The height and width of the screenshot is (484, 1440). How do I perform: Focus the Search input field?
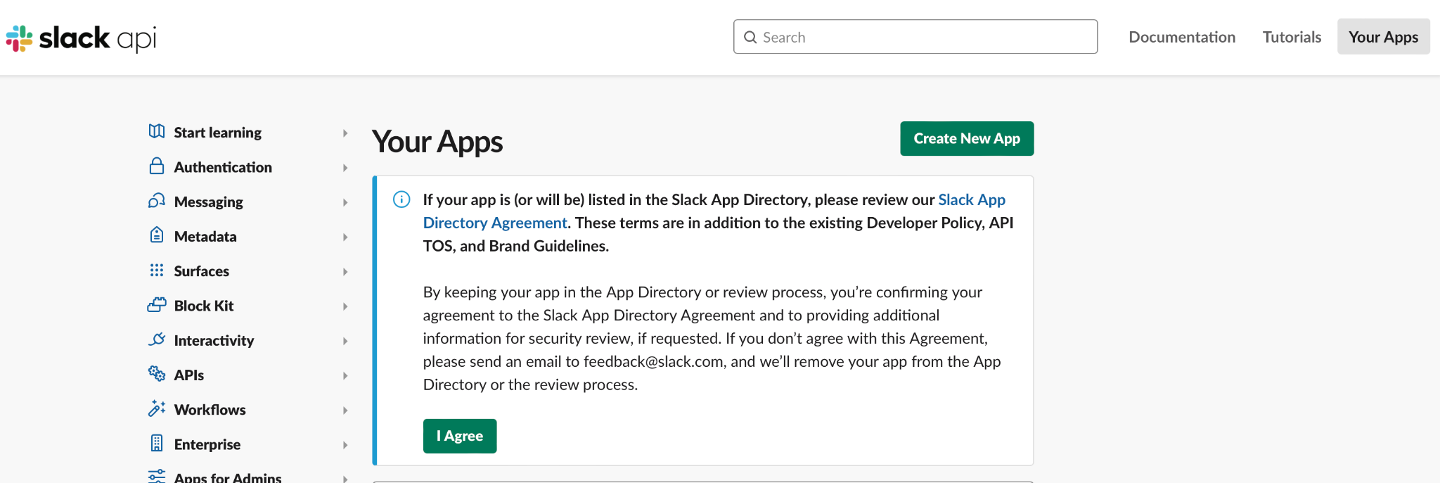coord(915,37)
